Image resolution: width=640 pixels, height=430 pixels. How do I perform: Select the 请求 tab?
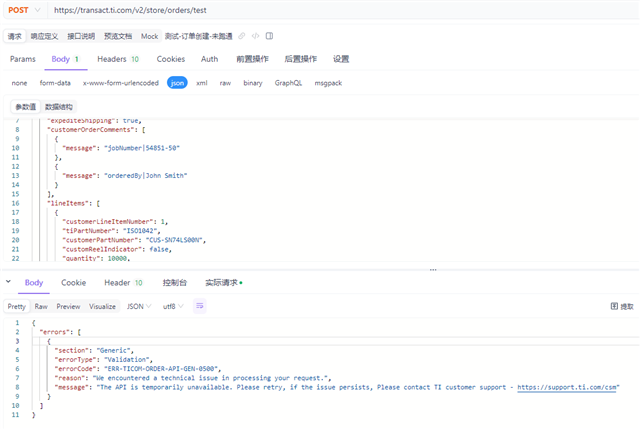15,36
